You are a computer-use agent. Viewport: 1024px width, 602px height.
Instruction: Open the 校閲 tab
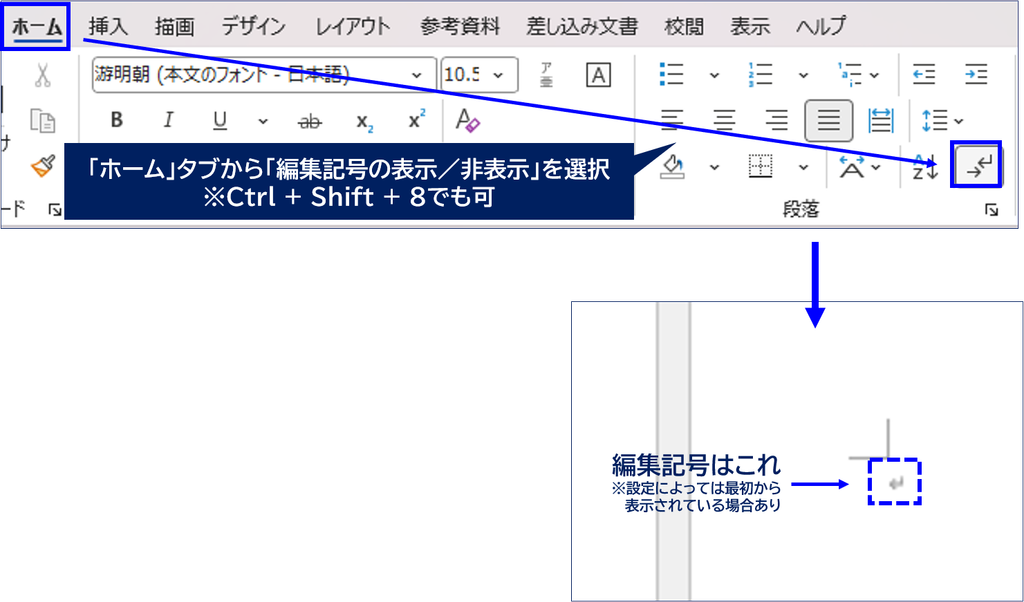(x=684, y=27)
